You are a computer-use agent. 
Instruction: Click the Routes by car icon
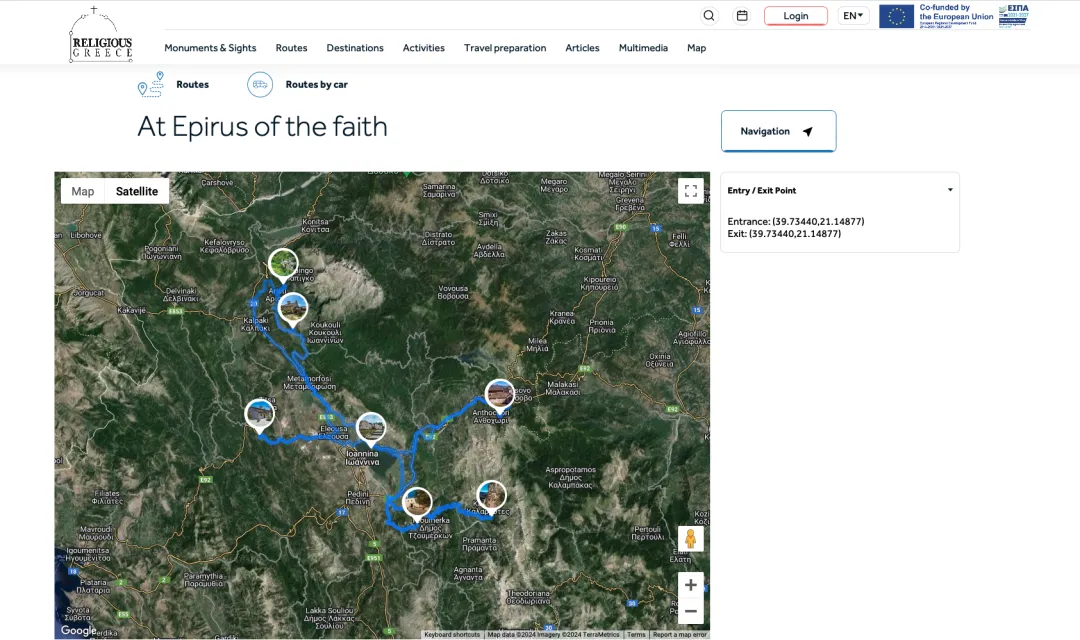(x=260, y=85)
